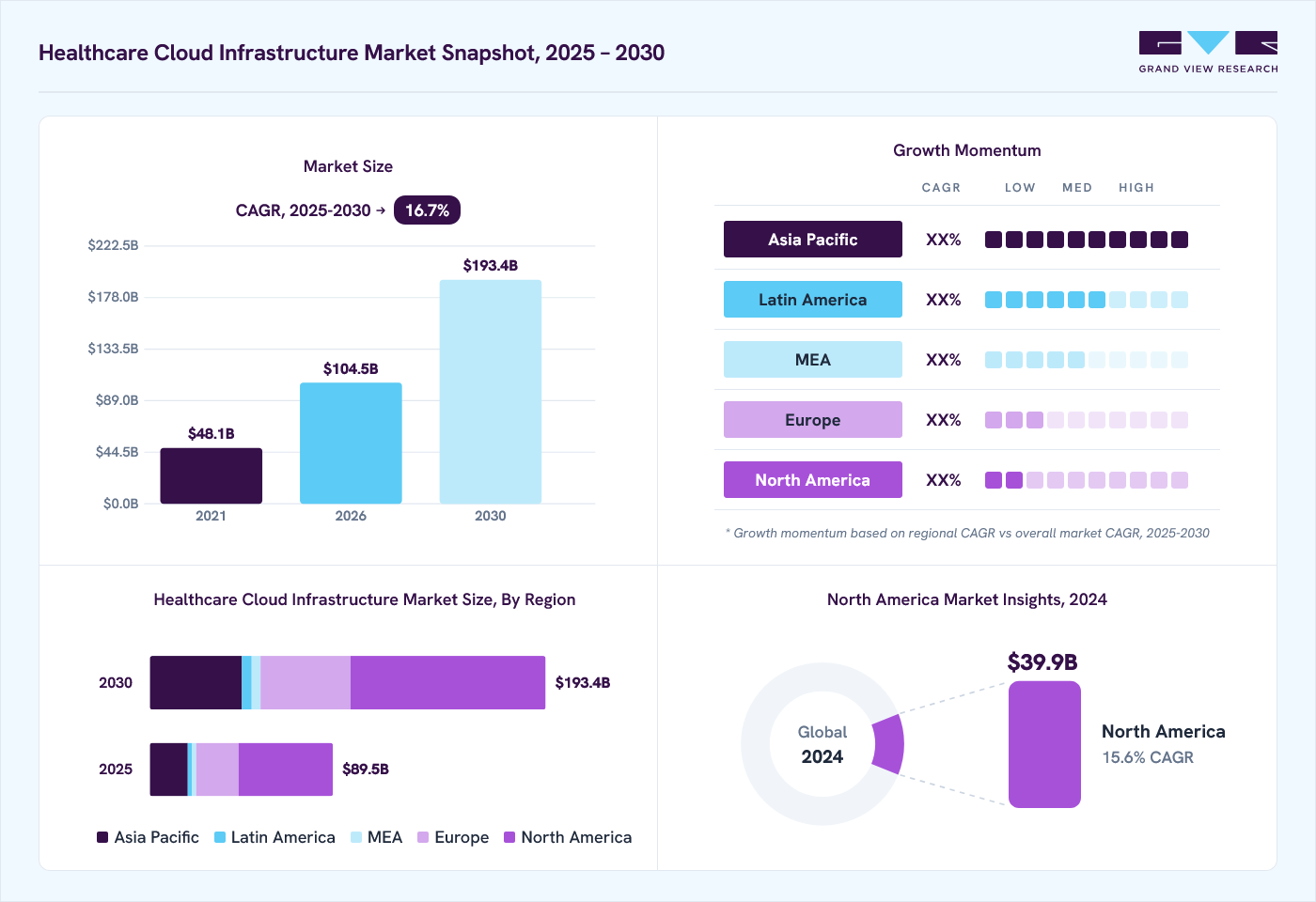This screenshot has width=1316, height=902.
Task: Click the "15.6% CAGR" text
Action: point(1148,757)
